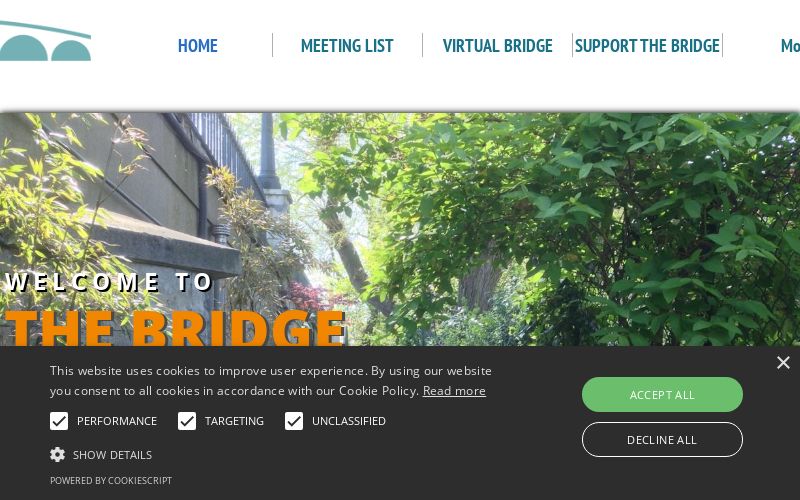This screenshot has height=500, width=800.
Task: Expand Show Details in cookie banner
Action: 112,455
